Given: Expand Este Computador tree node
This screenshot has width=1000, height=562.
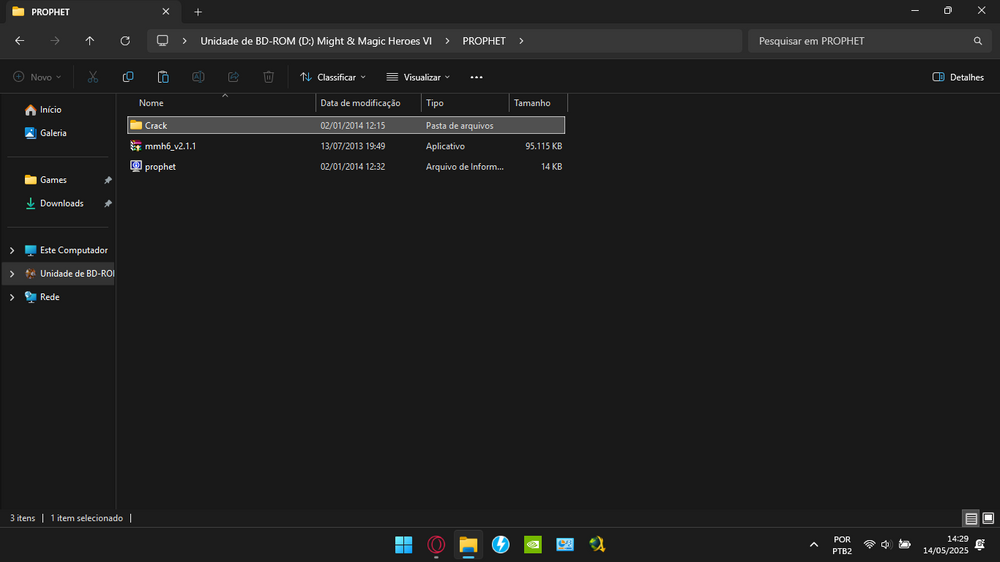Looking at the screenshot, I should [x=12, y=251].
